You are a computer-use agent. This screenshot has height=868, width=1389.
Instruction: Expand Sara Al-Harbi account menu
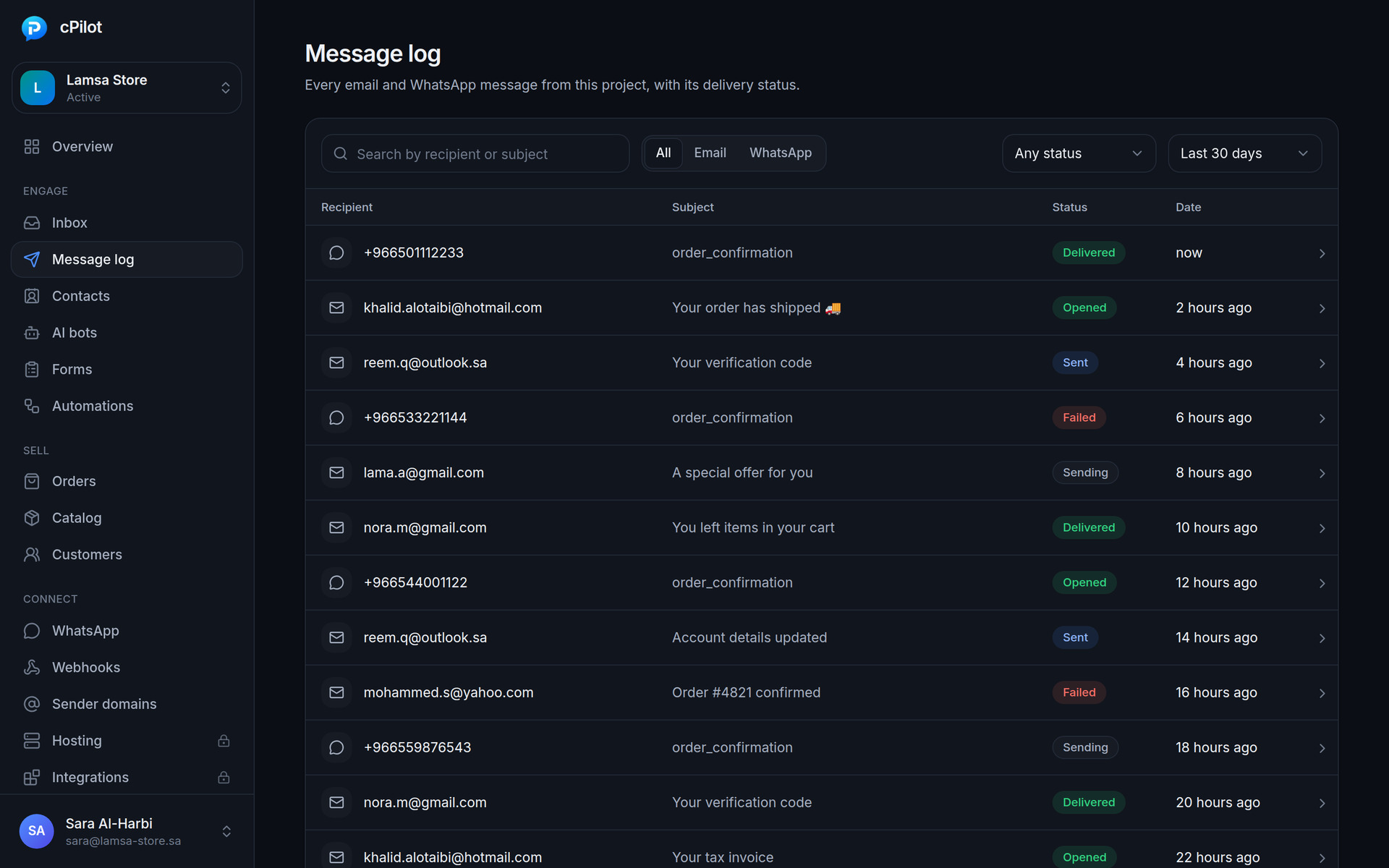click(226, 831)
